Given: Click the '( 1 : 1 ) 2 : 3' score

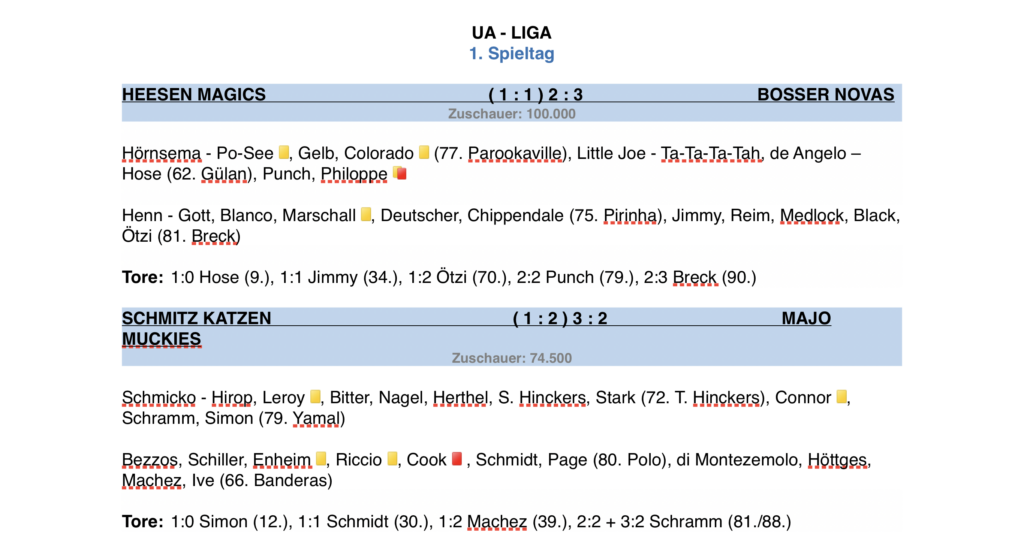Looking at the screenshot, I should click(x=535, y=95).
